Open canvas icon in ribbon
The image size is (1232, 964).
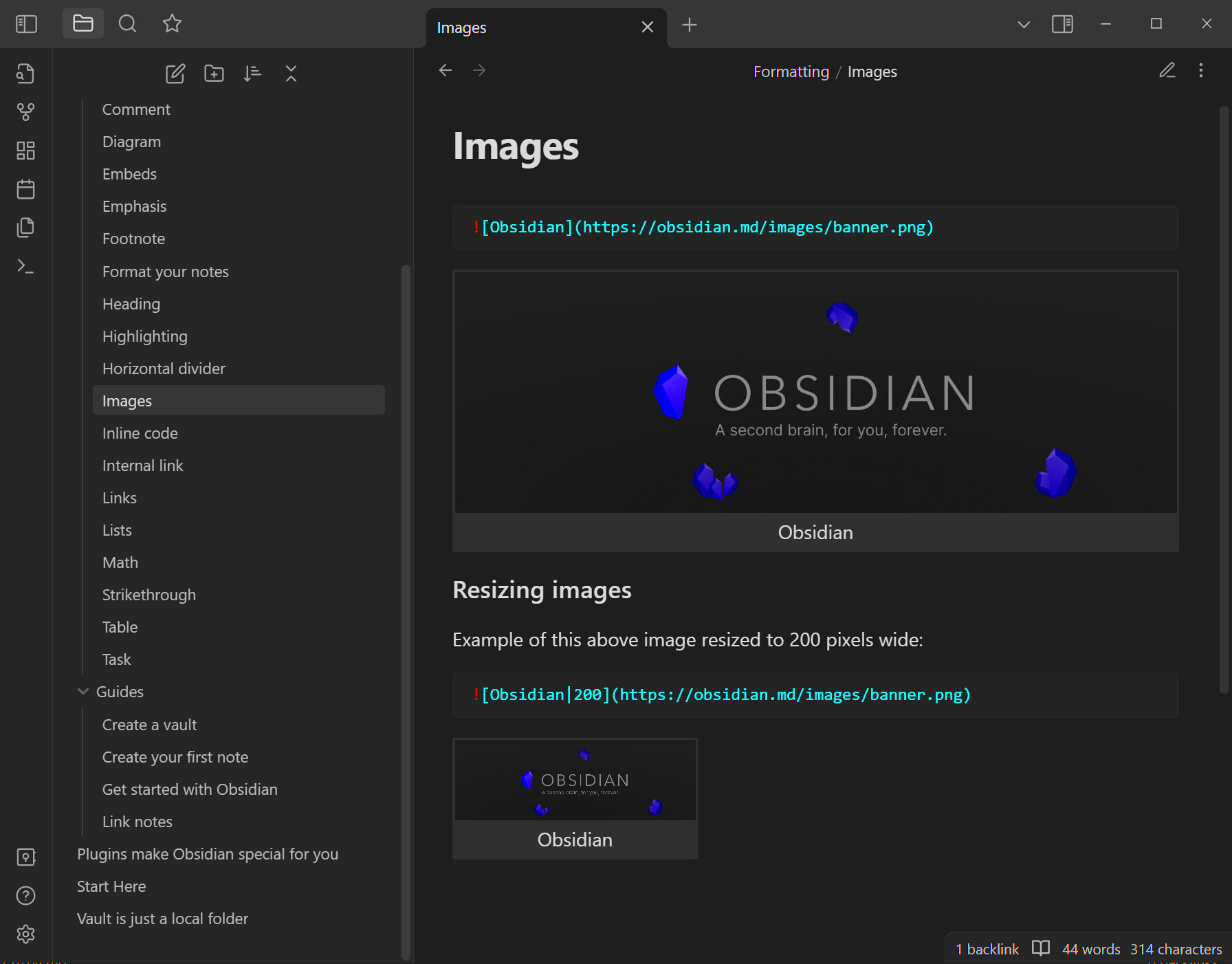[x=25, y=150]
